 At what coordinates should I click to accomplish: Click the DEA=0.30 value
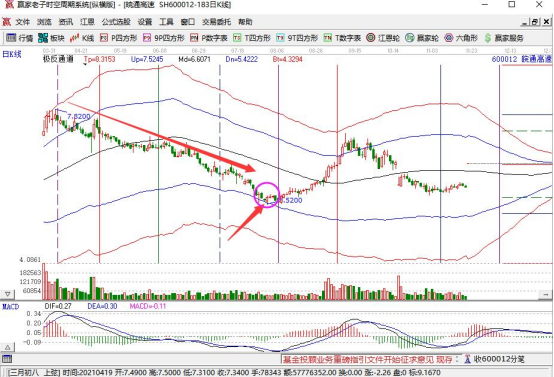point(102,306)
